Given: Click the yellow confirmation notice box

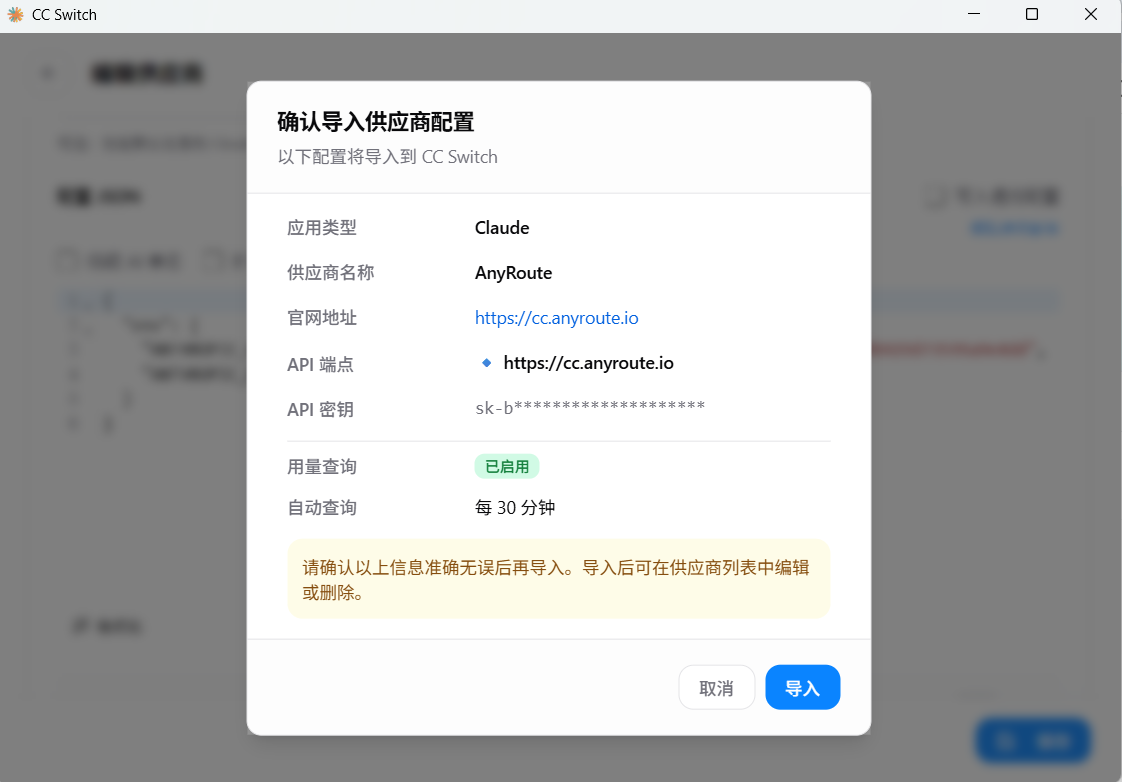Looking at the screenshot, I should 558,579.
